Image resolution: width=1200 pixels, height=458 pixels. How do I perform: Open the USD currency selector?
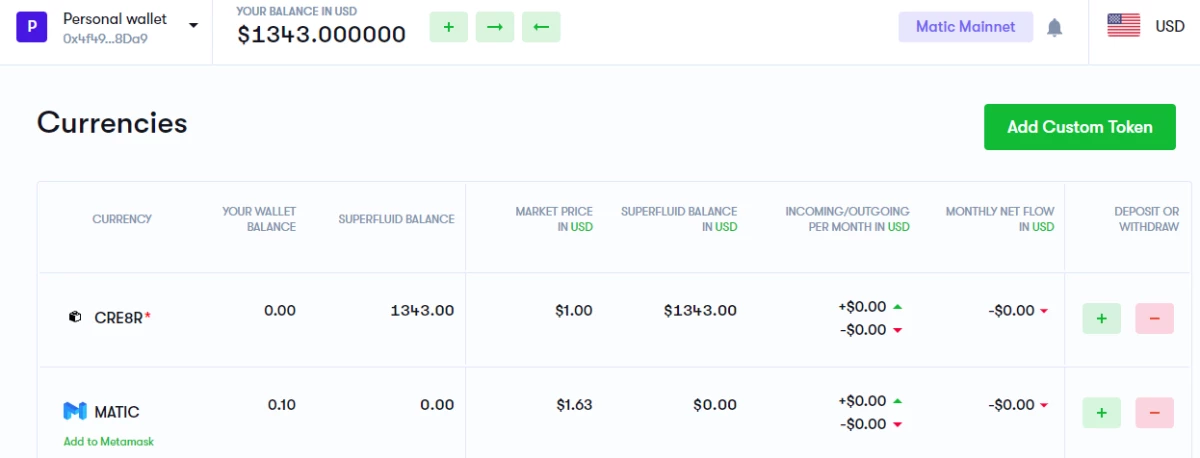[1170, 26]
